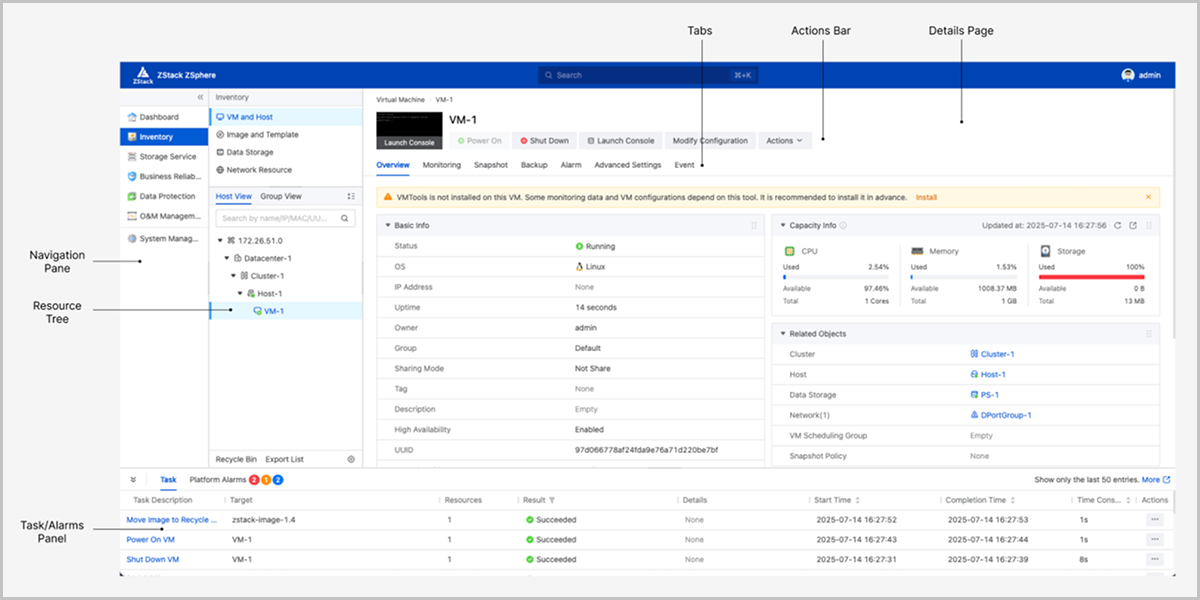Switch resource tree to Host View

(234, 197)
